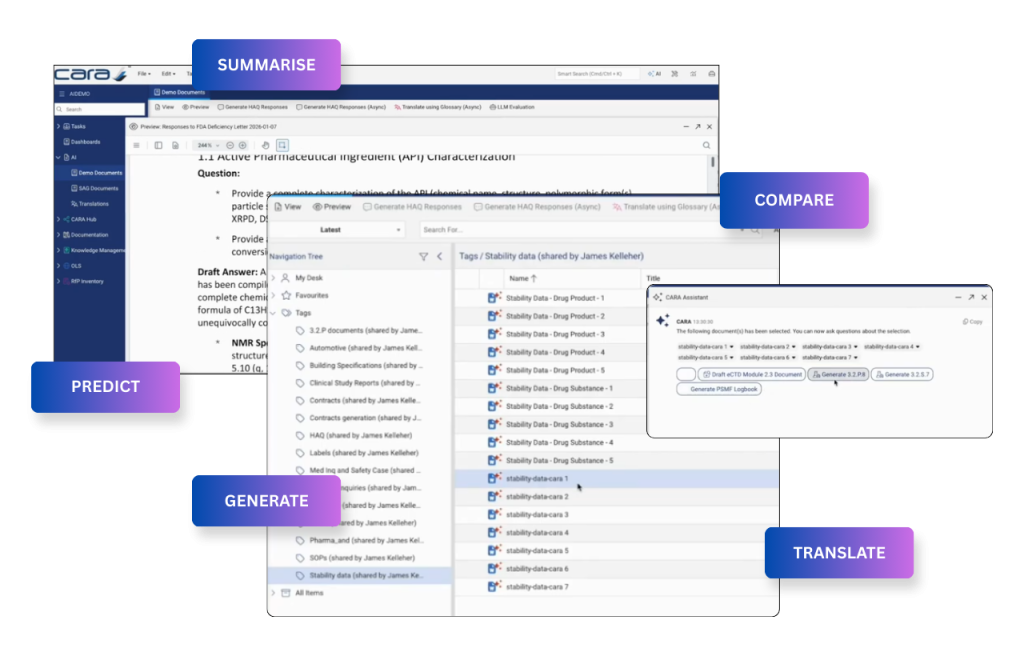Click the filter icon in Navigation Tree
The width and height of the screenshot is (1024, 656).
coord(423,257)
